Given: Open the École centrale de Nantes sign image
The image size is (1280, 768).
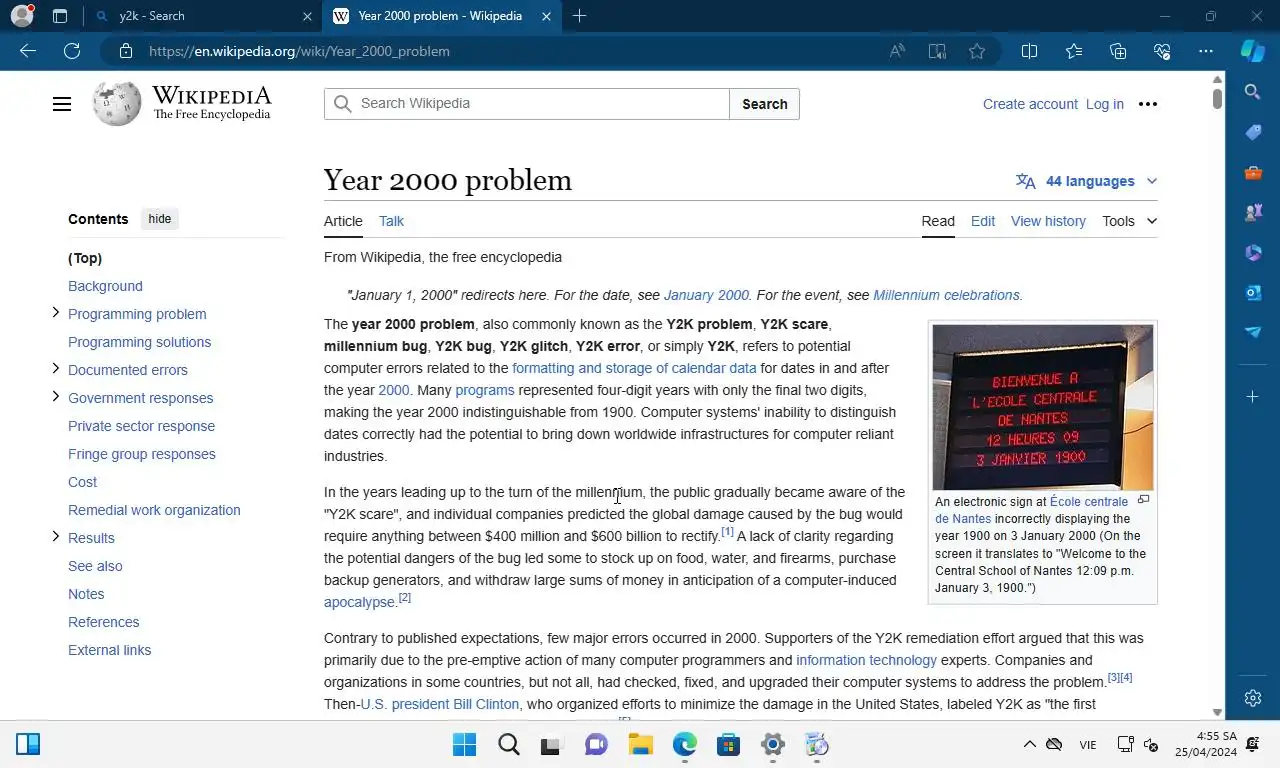Looking at the screenshot, I should click(1043, 407).
